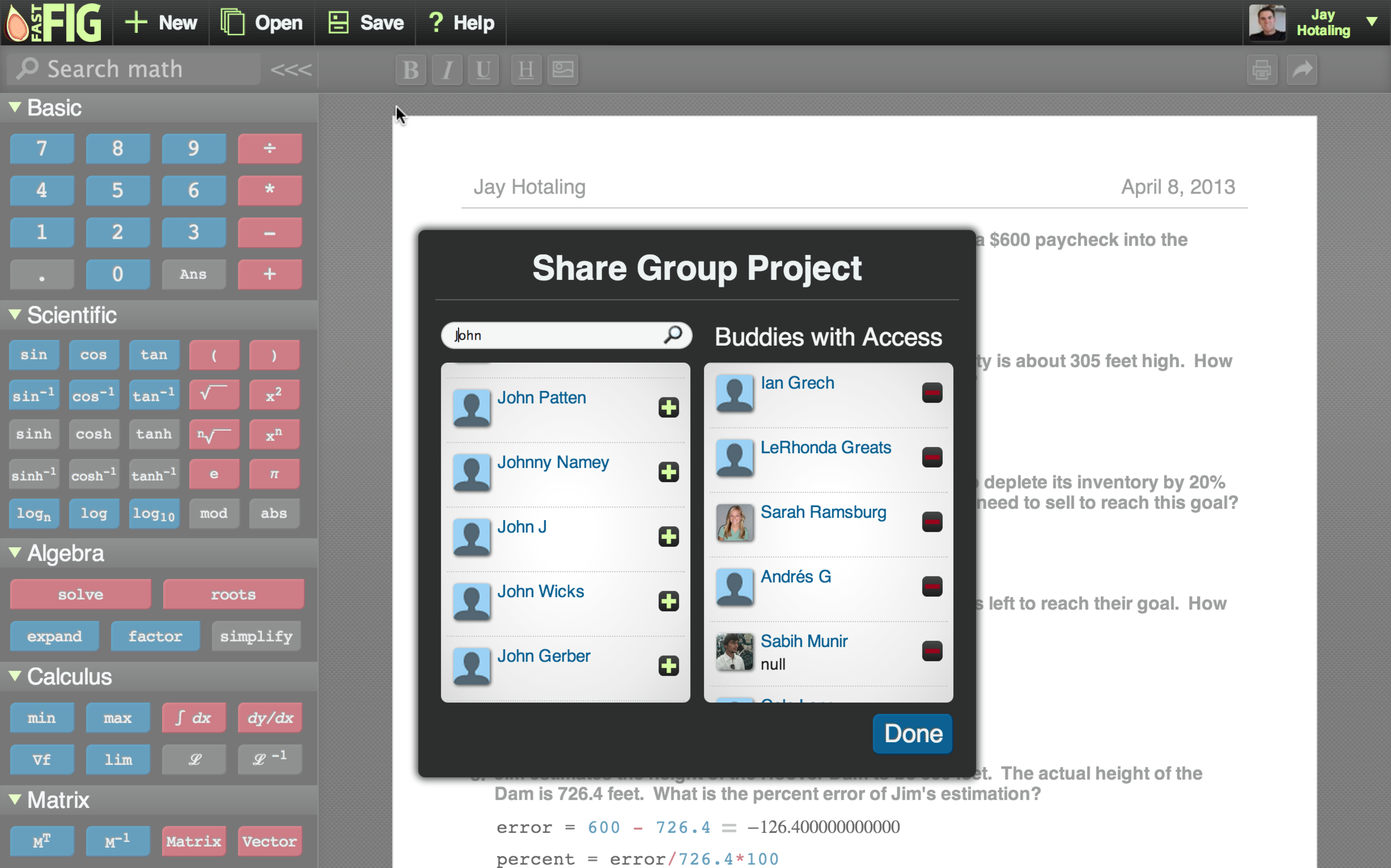Click the Save menu item
This screenshot has width=1391, height=868.
[x=366, y=23]
